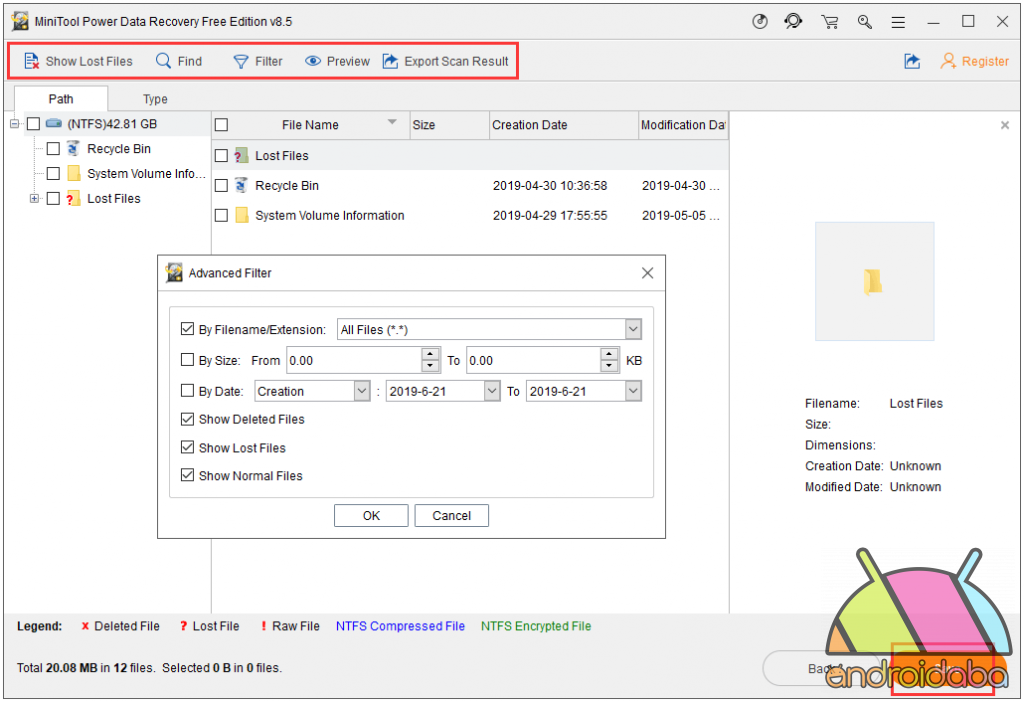Enable the By Date checkbox
The width and height of the screenshot is (1024, 702).
tap(187, 391)
